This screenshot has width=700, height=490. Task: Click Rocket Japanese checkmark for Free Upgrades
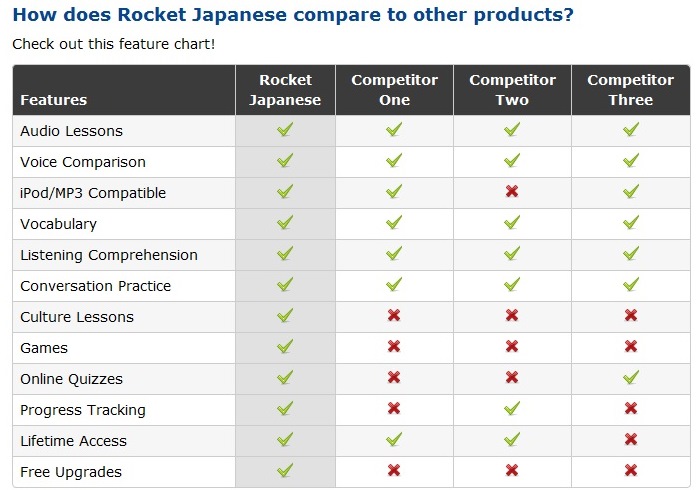[285, 471]
